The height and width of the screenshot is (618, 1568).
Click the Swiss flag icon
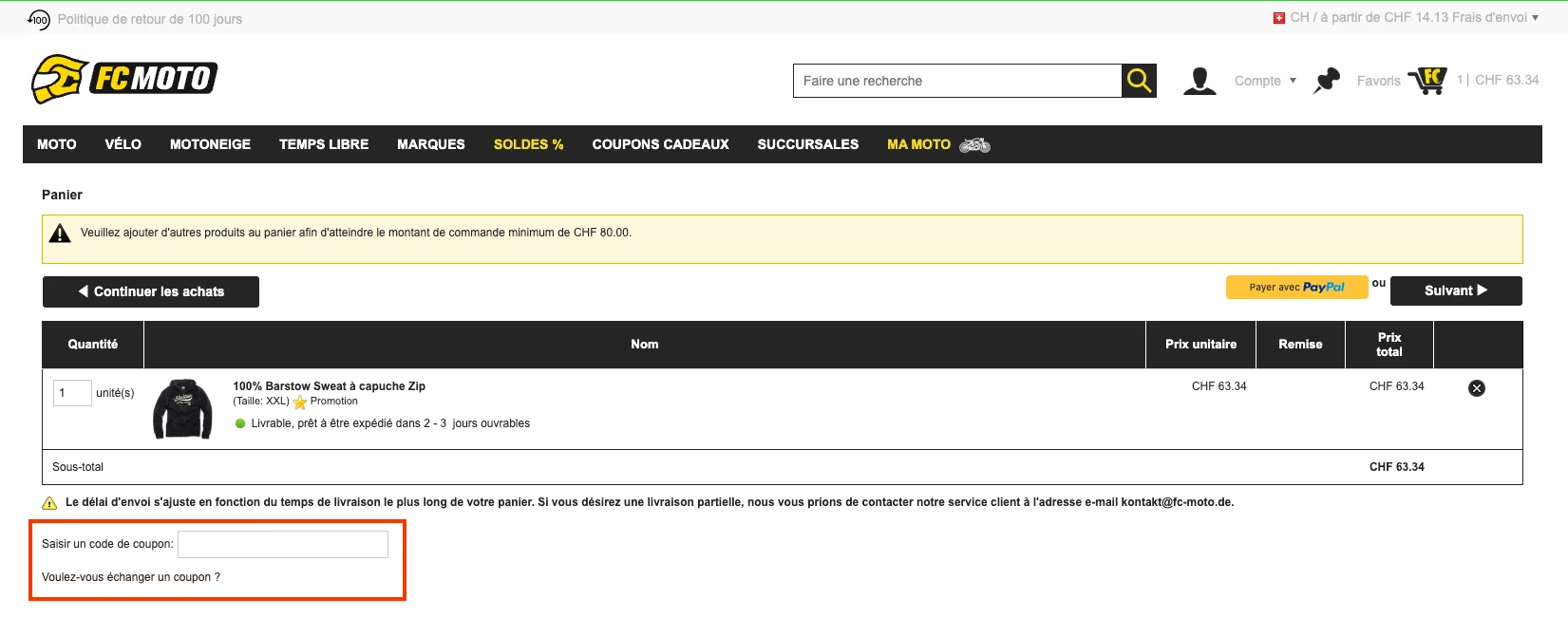pos(1279,18)
